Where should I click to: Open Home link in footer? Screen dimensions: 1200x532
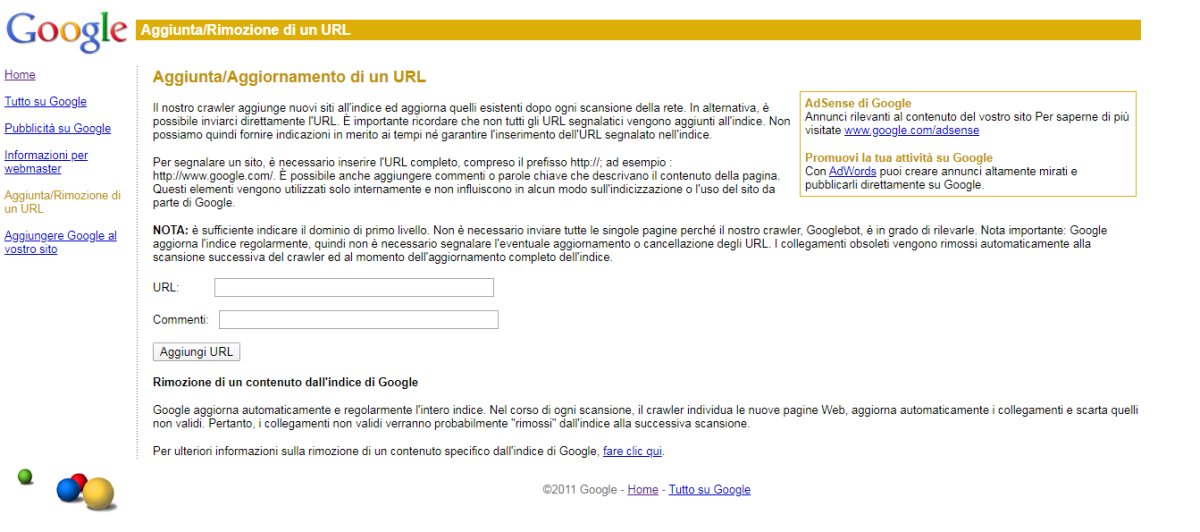point(643,490)
